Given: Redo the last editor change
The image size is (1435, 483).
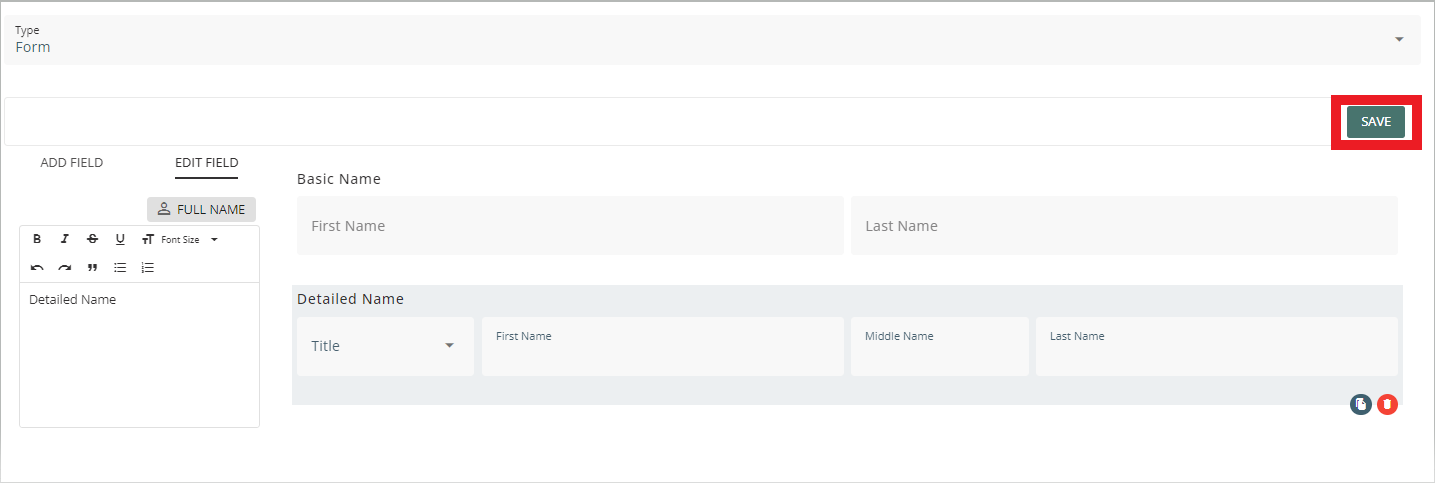Looking at the screenshot, I should tap(65, 268).
